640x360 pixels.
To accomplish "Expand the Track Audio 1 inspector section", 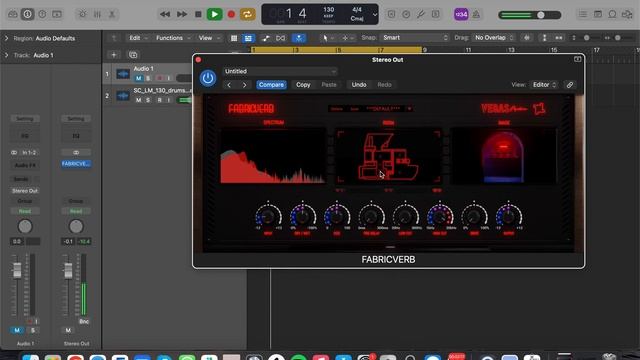I will (6, 55).
